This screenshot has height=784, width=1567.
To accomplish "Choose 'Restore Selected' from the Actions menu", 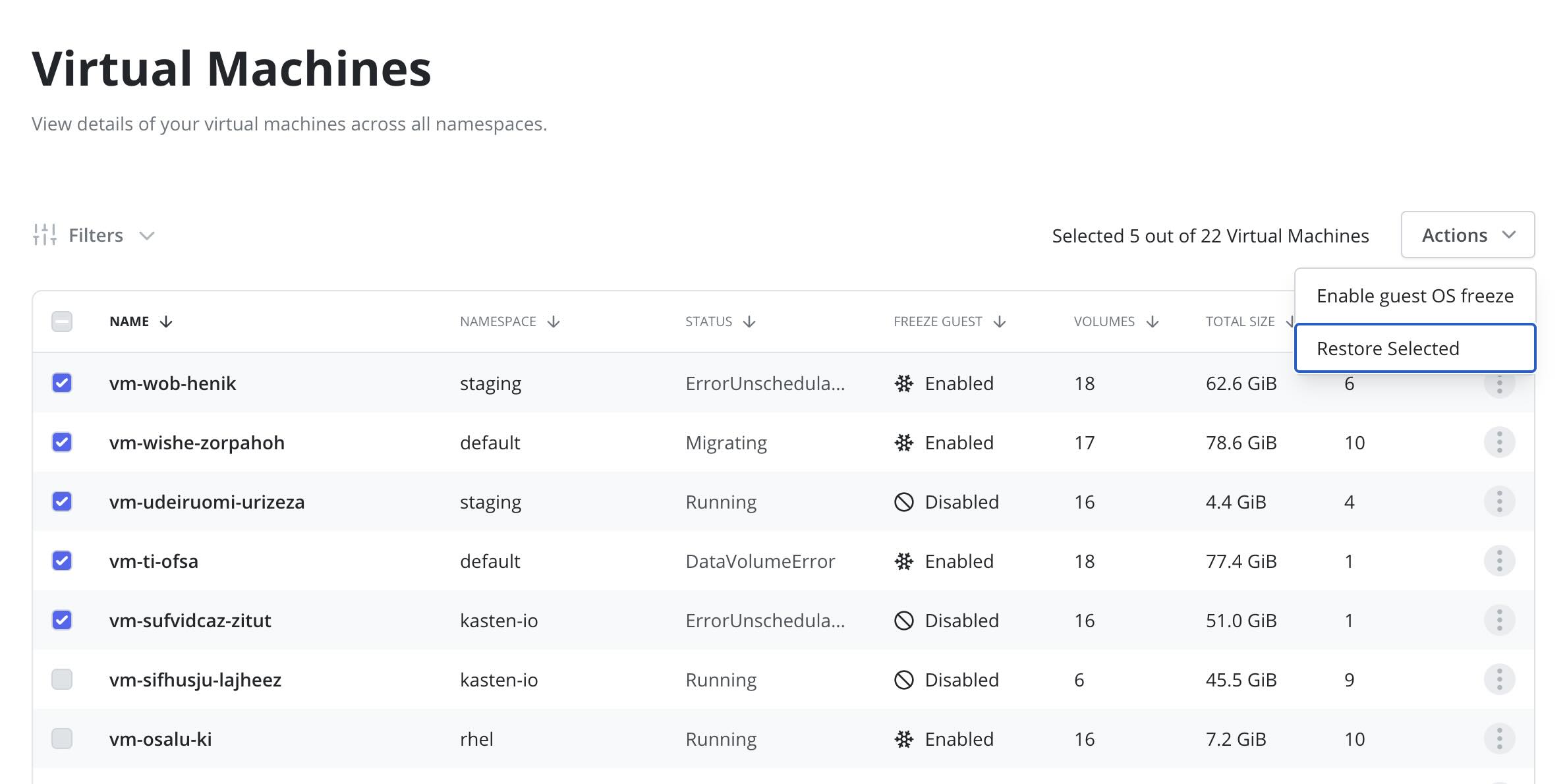I will tap(1388, 348).
